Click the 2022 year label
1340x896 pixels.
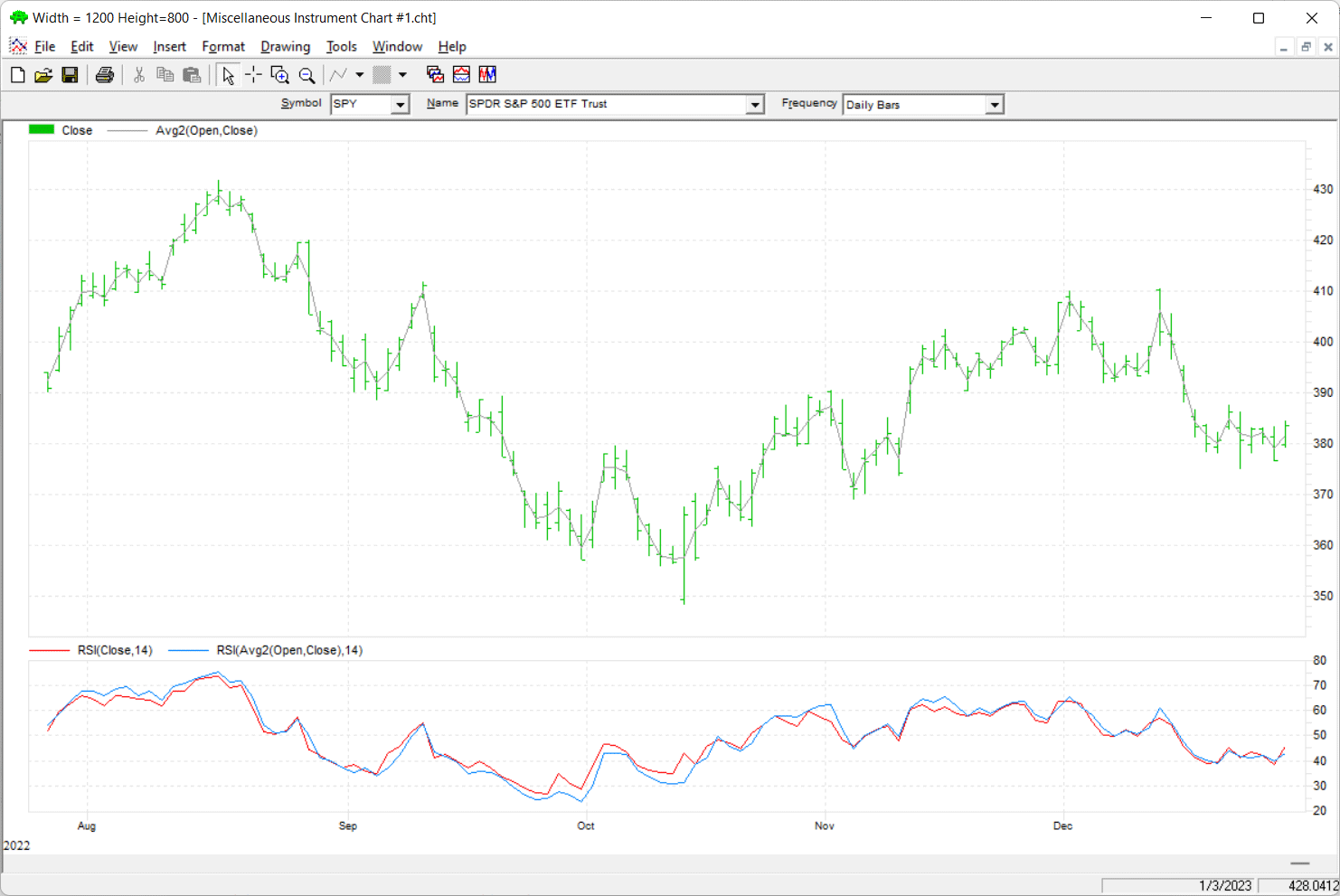[17, 845]
